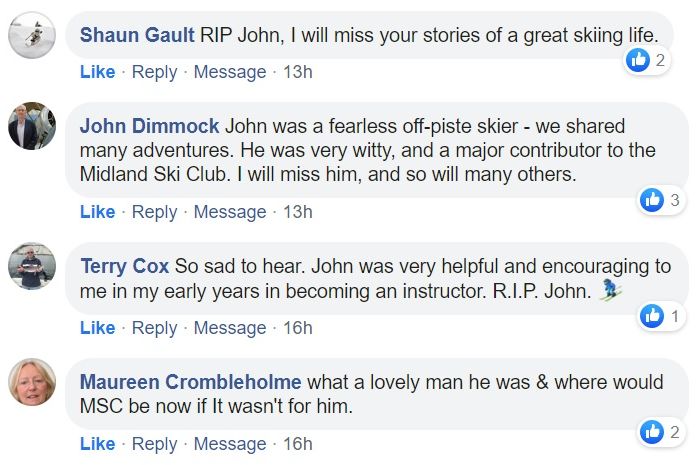The height and width of the screenshot is (465, 696).
Task: Open the thumbs-up reactions on John Dimmock's comment
Action: (652, 200)
